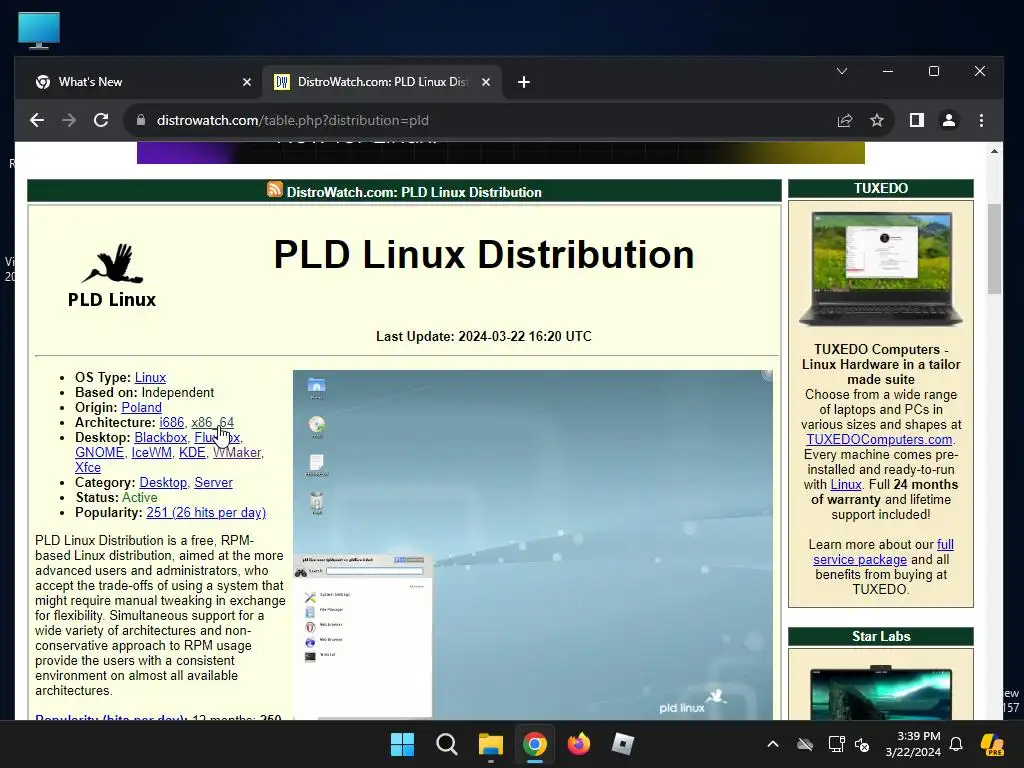Open the GNOME desktop link
The height and width of the screenshot is (768, 1024).
click(99, 453)
